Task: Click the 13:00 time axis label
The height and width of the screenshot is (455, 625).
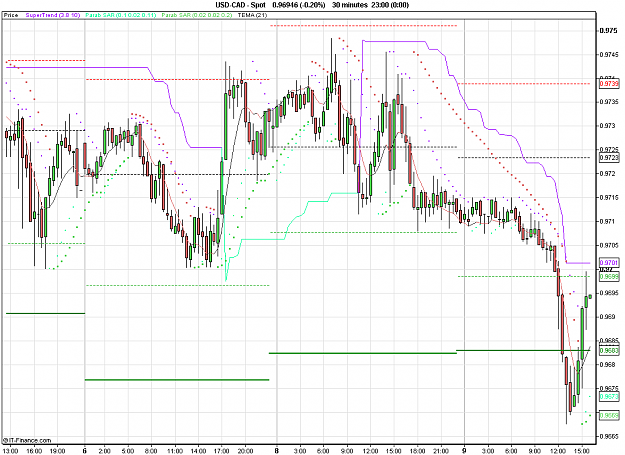Action: pos(11,451)
